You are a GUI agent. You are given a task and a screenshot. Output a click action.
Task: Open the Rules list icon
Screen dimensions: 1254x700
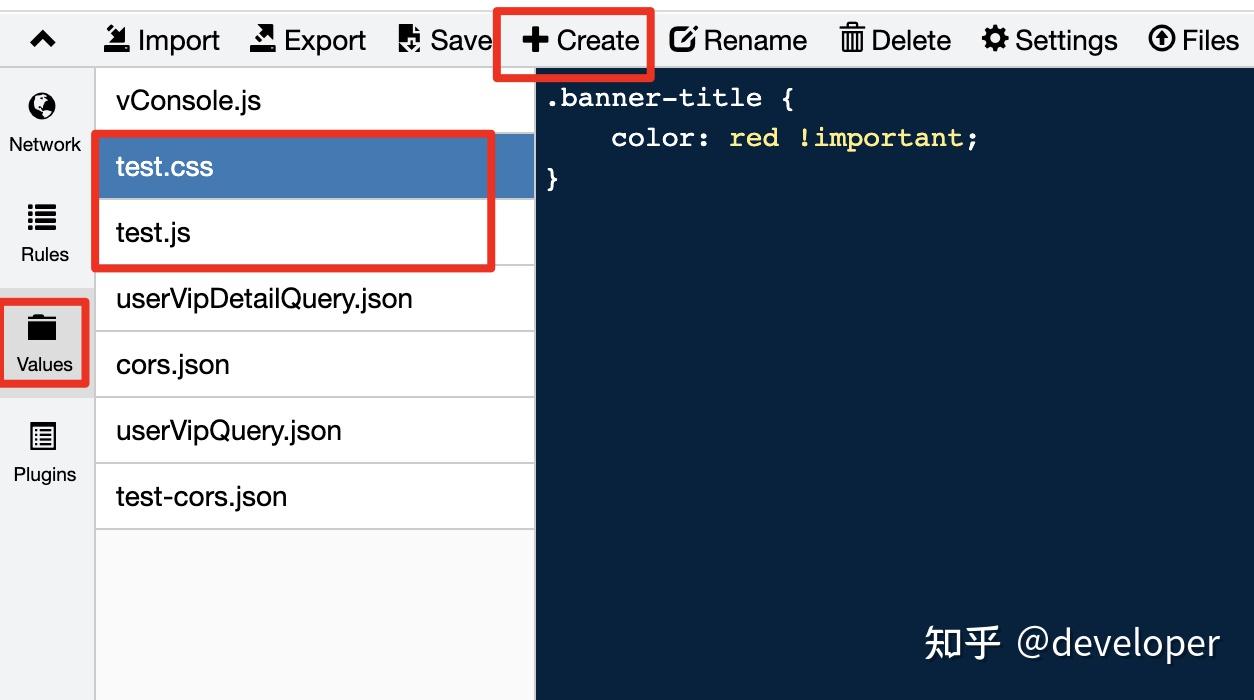click(42, 216)
